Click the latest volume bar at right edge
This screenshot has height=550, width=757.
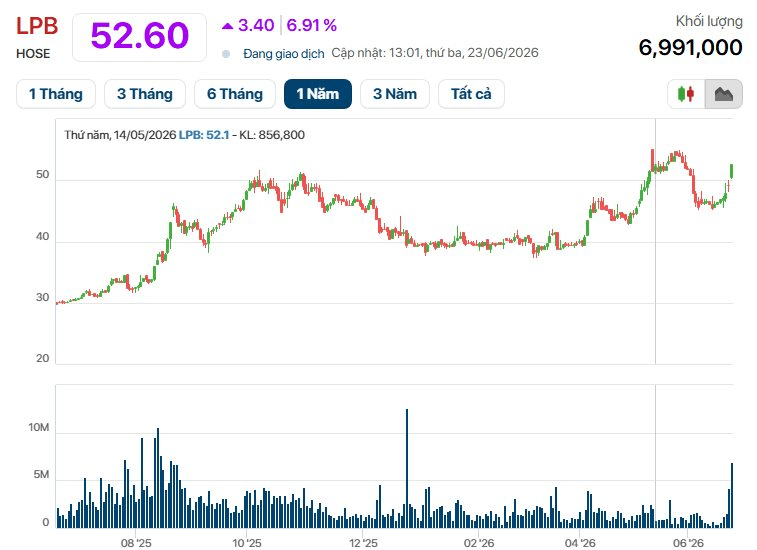tap(732, 495)
